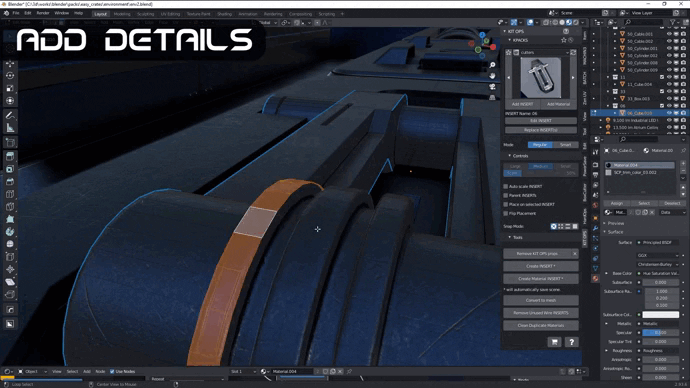Toggle the Use Nodes checkbox

[x=112, y=372]
